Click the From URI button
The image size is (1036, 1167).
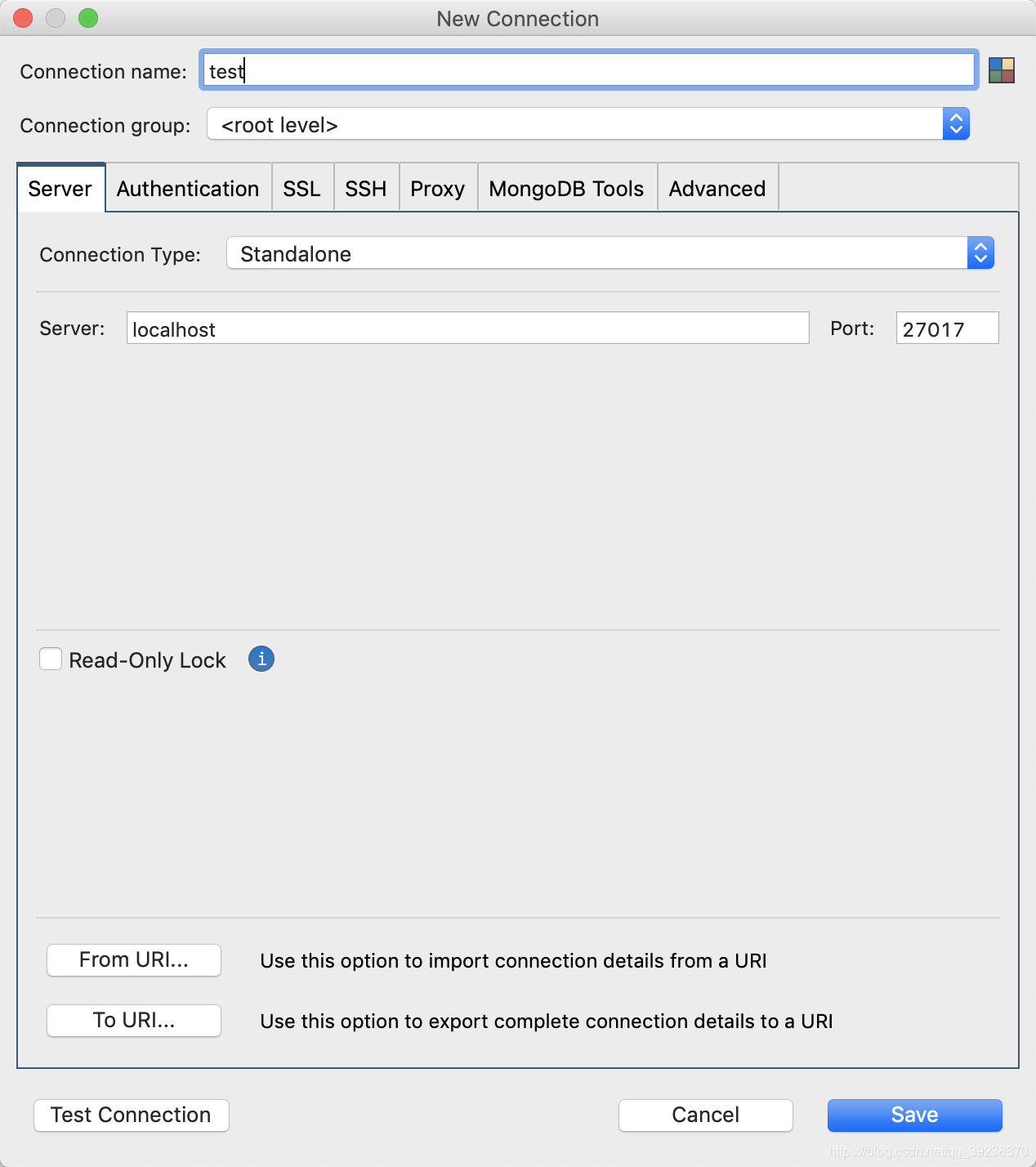[x=133, y=960]
